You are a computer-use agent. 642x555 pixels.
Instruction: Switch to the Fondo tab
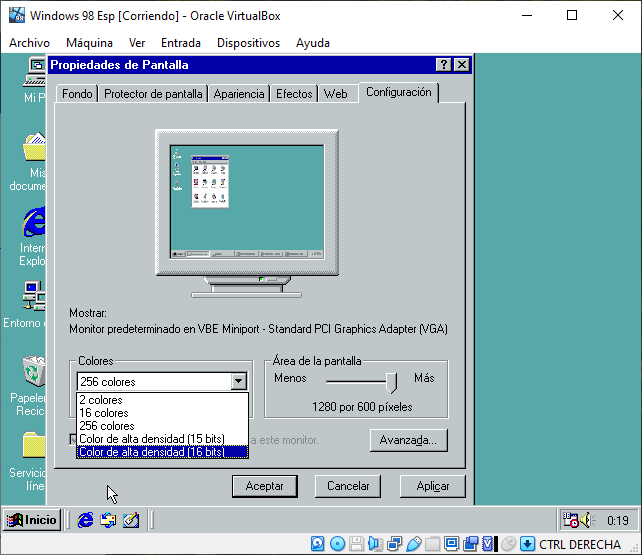(x=77, y=94)
